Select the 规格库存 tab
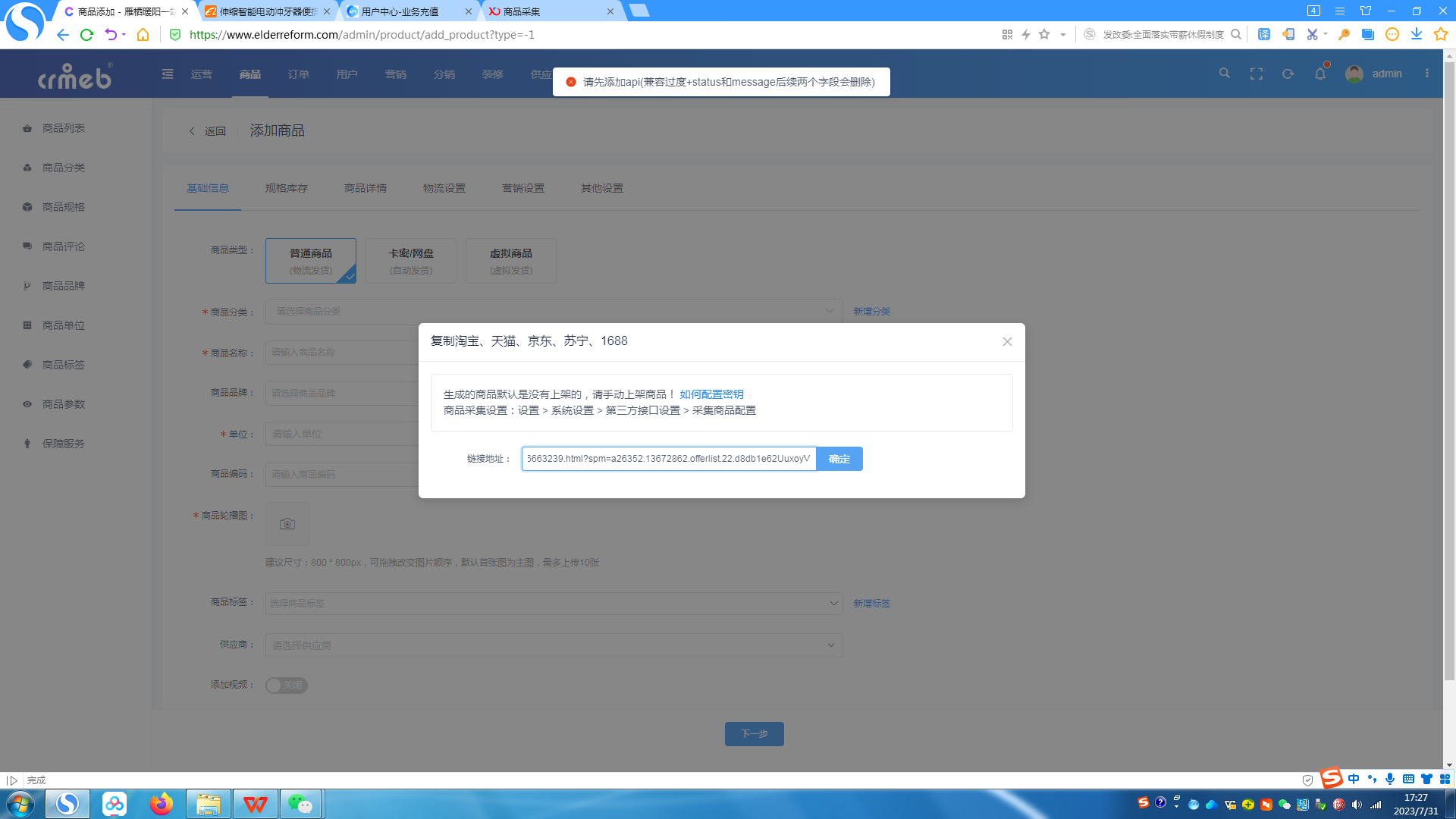Screen dimensions: 1456x819 point(287,188)
